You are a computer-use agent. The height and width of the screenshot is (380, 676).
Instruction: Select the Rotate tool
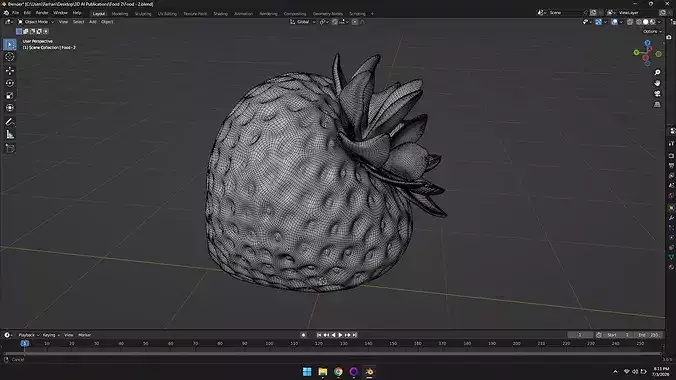coord(10,83)
